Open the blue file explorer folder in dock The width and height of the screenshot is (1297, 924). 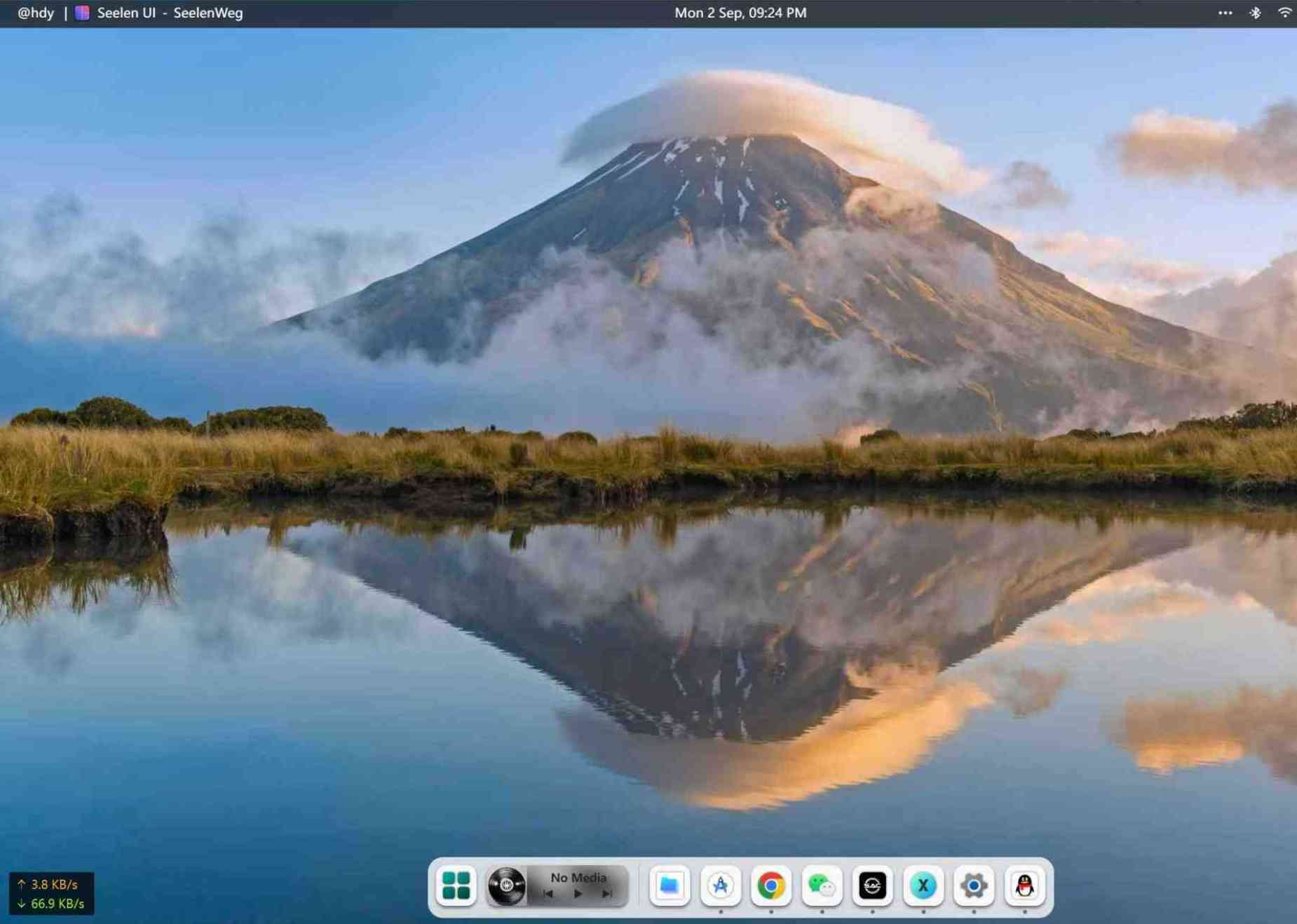tap(670, 885)
